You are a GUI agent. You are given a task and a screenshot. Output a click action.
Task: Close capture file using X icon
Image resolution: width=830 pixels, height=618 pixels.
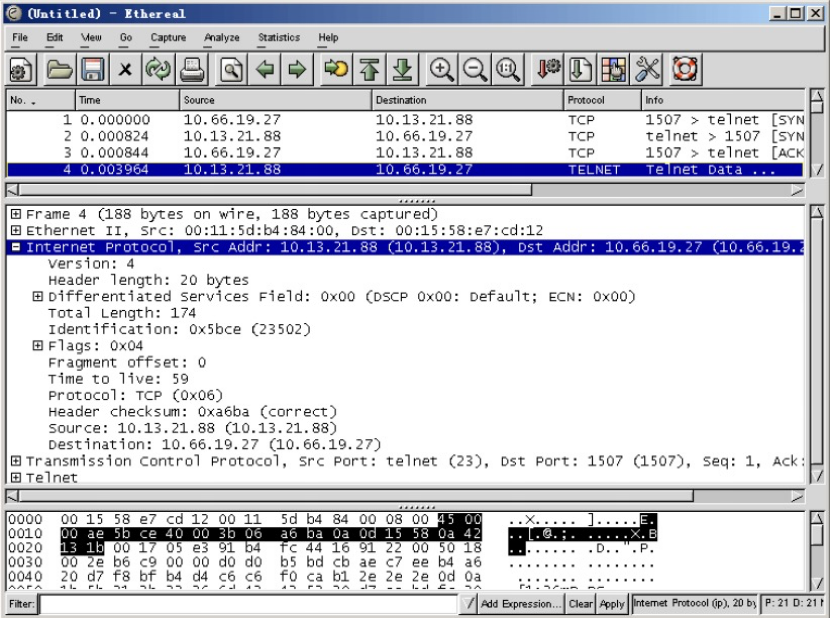(x=125, y=69)
